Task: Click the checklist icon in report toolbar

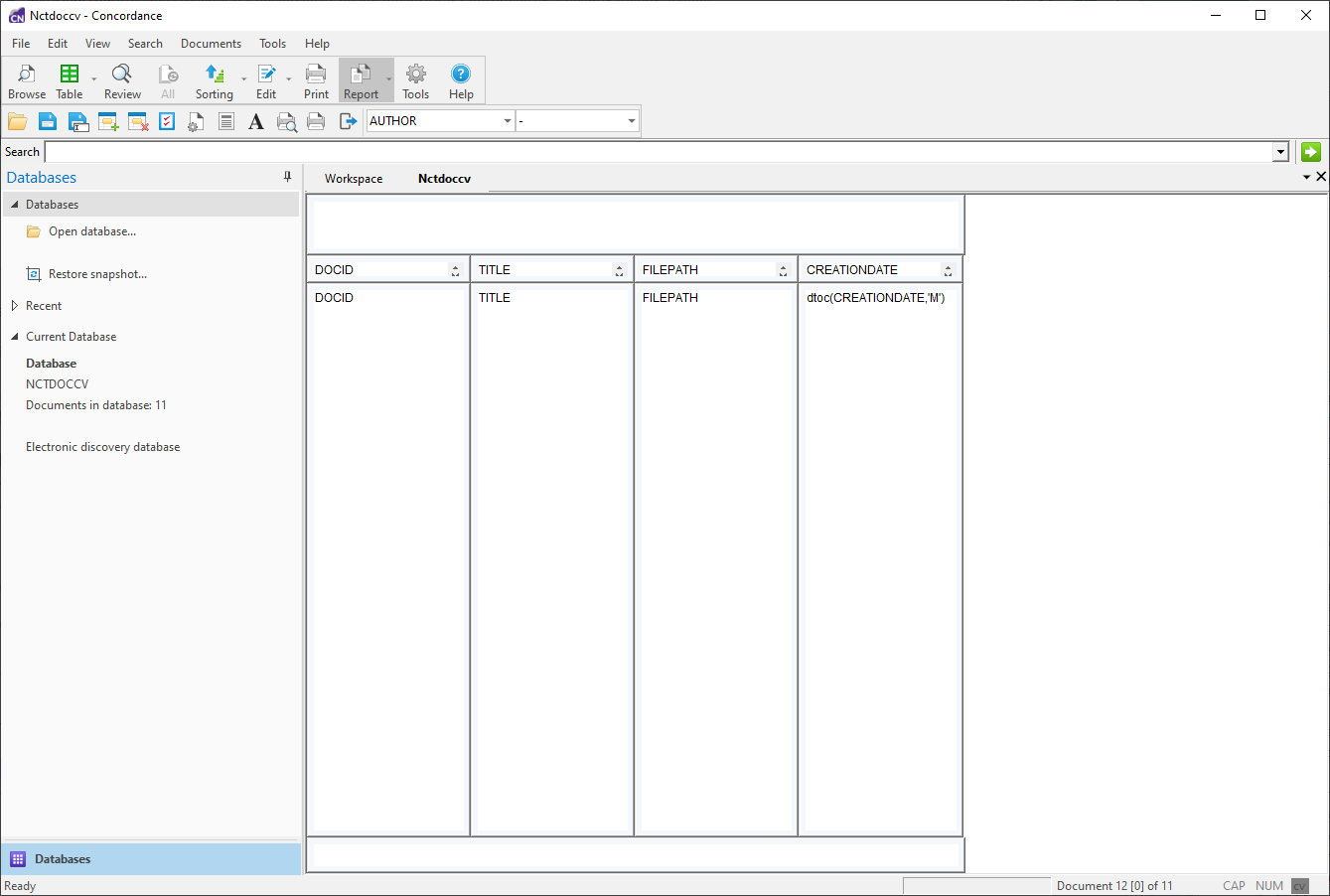Action: (x=167, y=121)
